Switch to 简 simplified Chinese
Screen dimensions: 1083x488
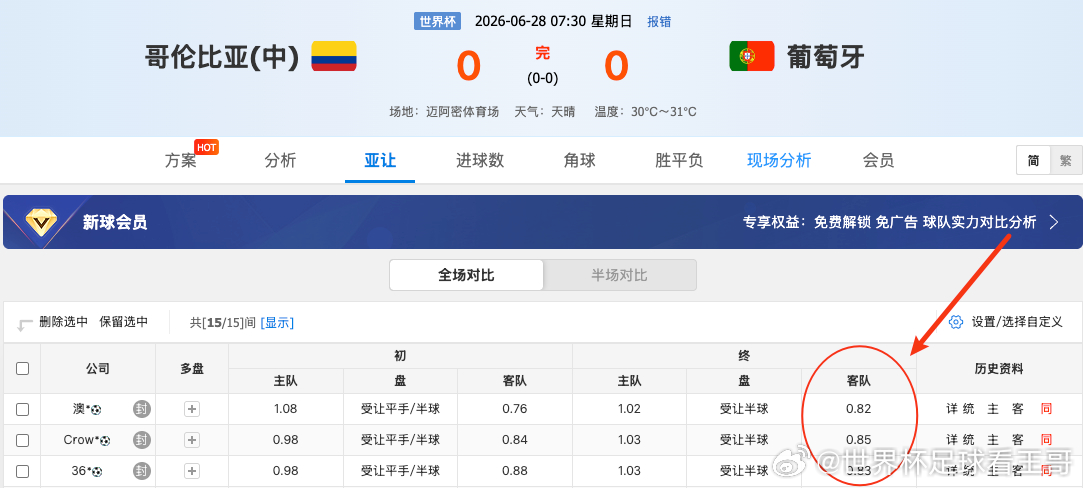pos(1033,161)
